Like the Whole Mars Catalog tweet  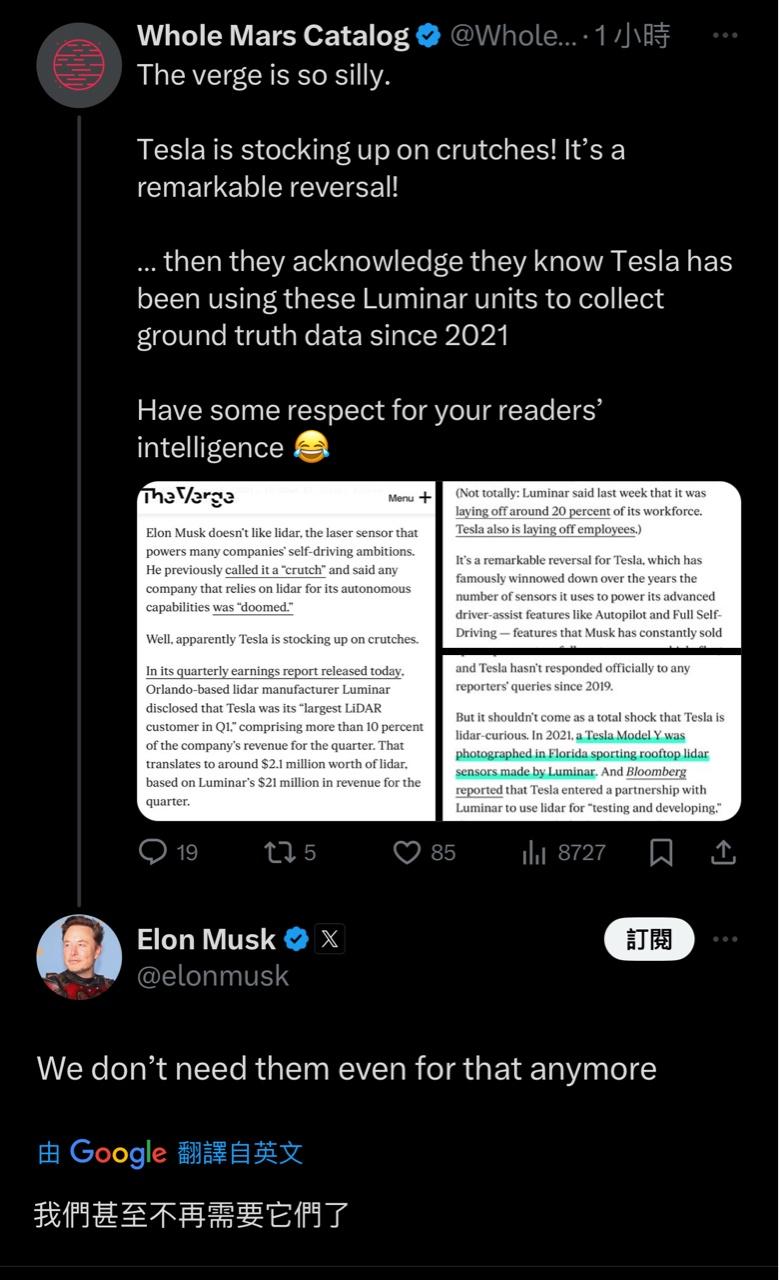[x=407, y=852]
